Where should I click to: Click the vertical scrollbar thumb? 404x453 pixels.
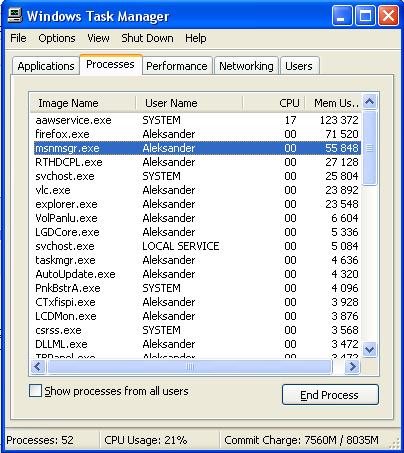370,148
